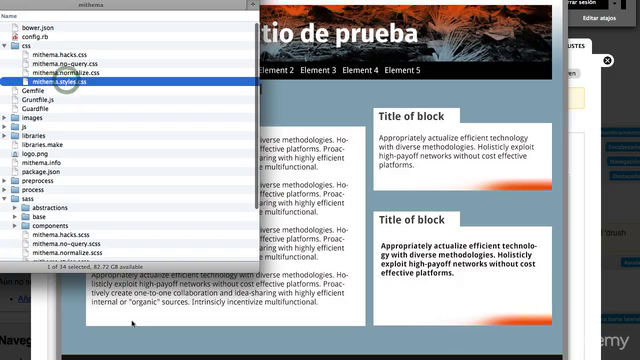Click the mithema.info document icon
640x360 pixels.
(x=15, y=163)
